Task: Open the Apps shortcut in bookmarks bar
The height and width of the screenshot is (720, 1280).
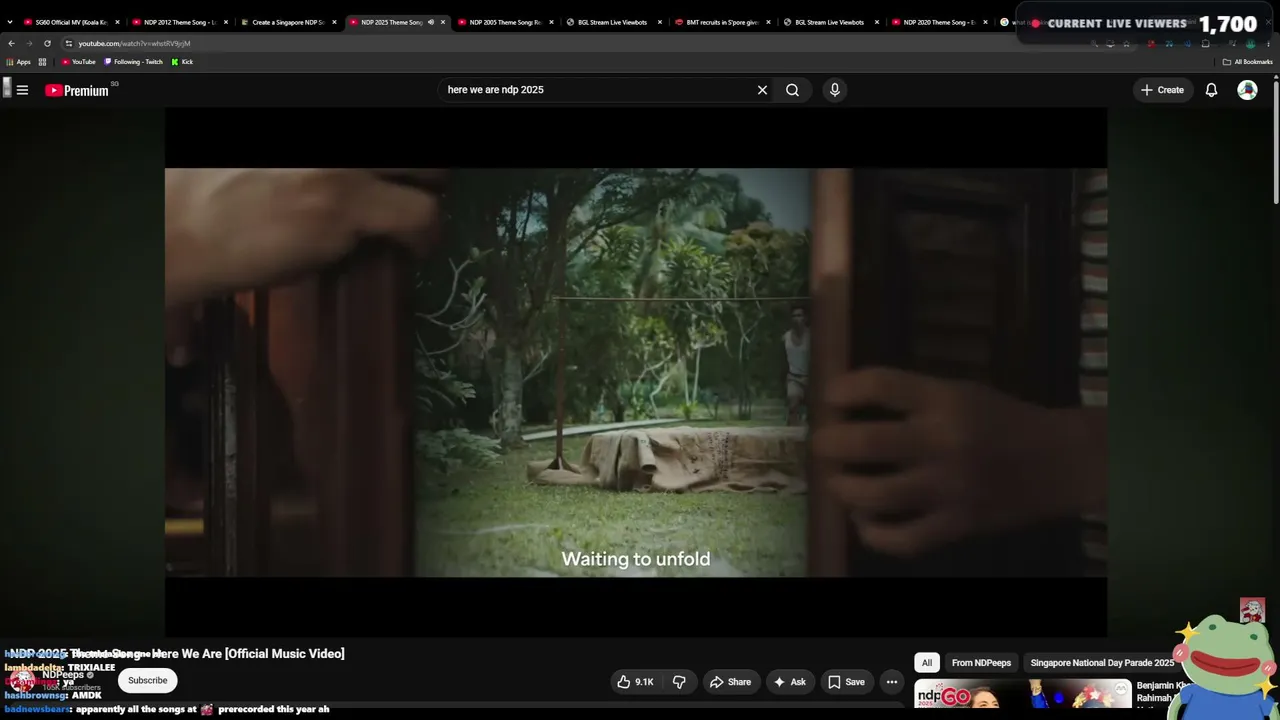Action: pos(18,62)
